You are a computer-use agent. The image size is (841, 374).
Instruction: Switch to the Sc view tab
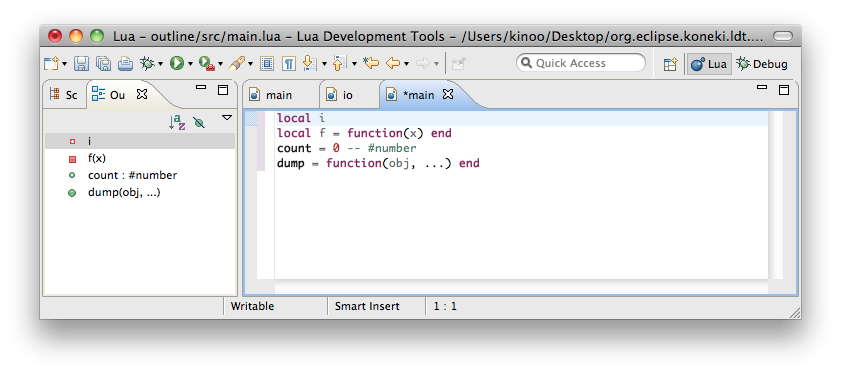click(63, 95)
